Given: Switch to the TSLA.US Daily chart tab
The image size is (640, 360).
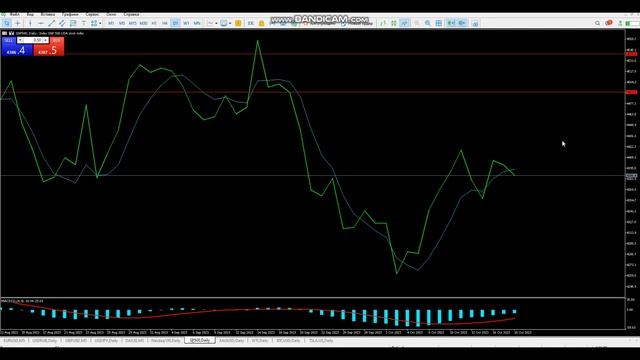Looking at the screenshot, I should pyautogui.click(x=321, y=340).
